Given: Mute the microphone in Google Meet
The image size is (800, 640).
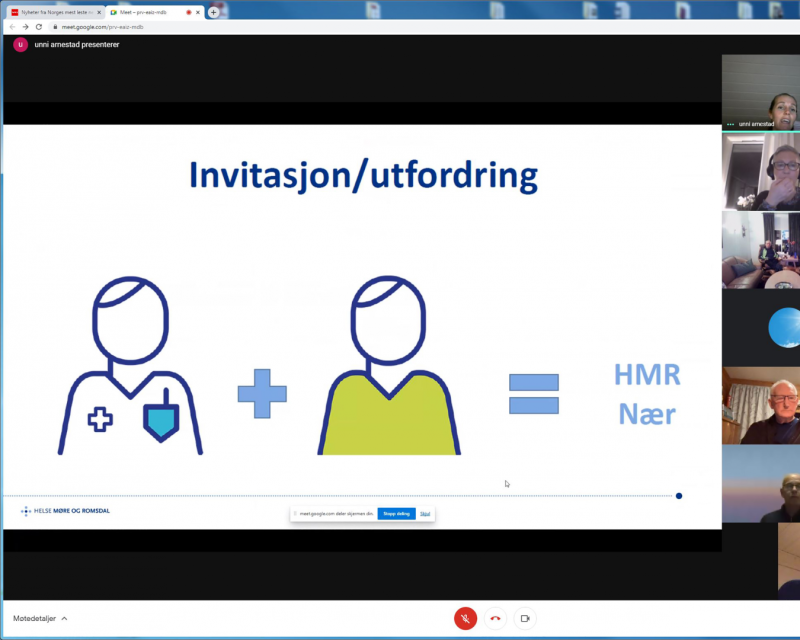Looking at the screenshot, I should (466, 618).
